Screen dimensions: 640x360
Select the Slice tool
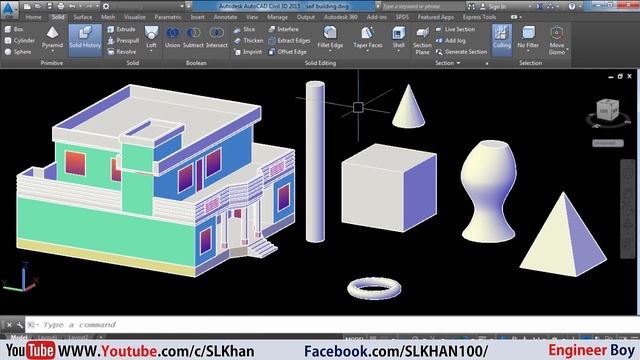click(244, 29)
